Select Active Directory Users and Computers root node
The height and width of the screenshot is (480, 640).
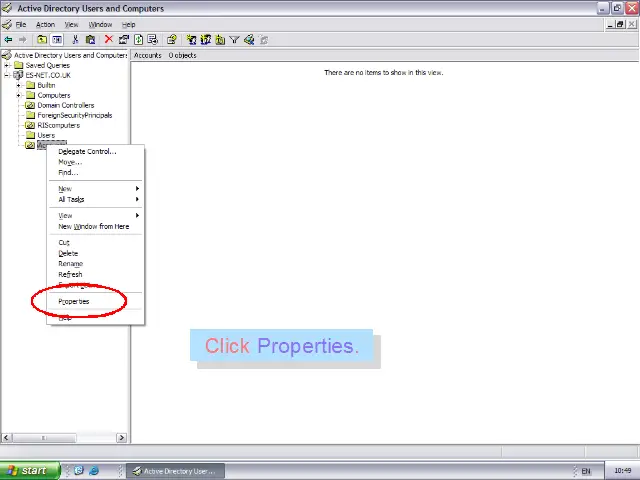coord(71,55)
